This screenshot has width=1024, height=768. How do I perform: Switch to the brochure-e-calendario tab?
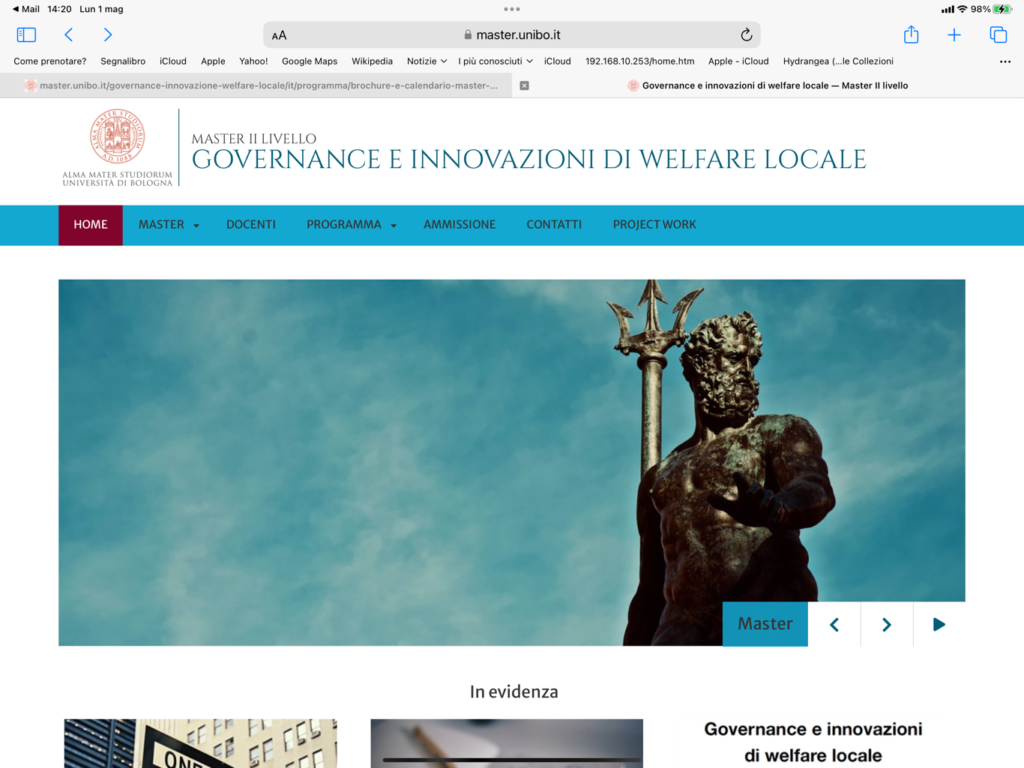tap(256, 86)
